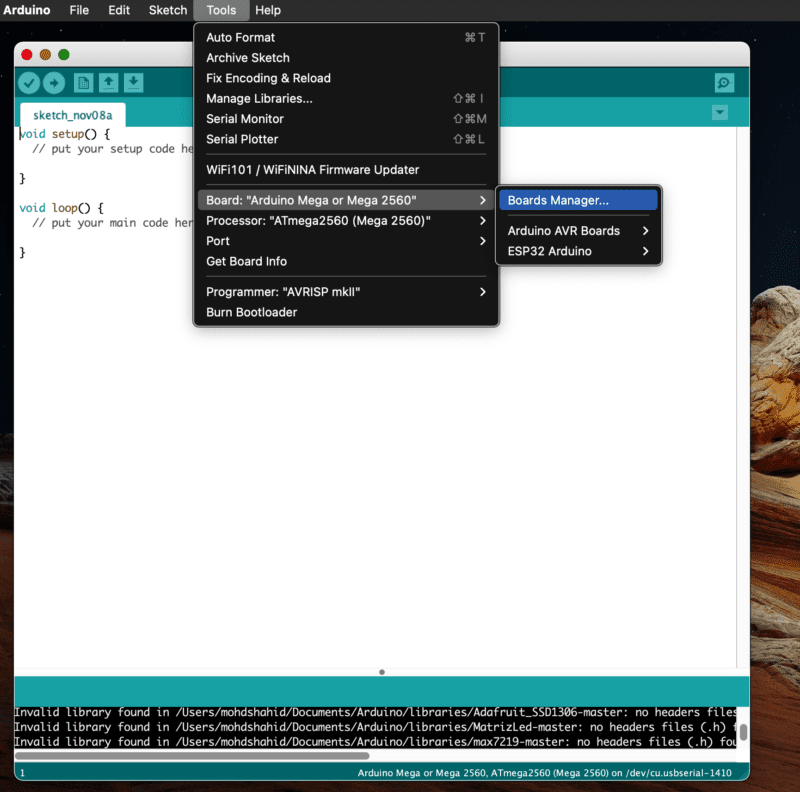Viewport: 800px width, 792px height.
Task: Click the Adafruit_SSD1306-master error line in console
Action: pos(375,712)
